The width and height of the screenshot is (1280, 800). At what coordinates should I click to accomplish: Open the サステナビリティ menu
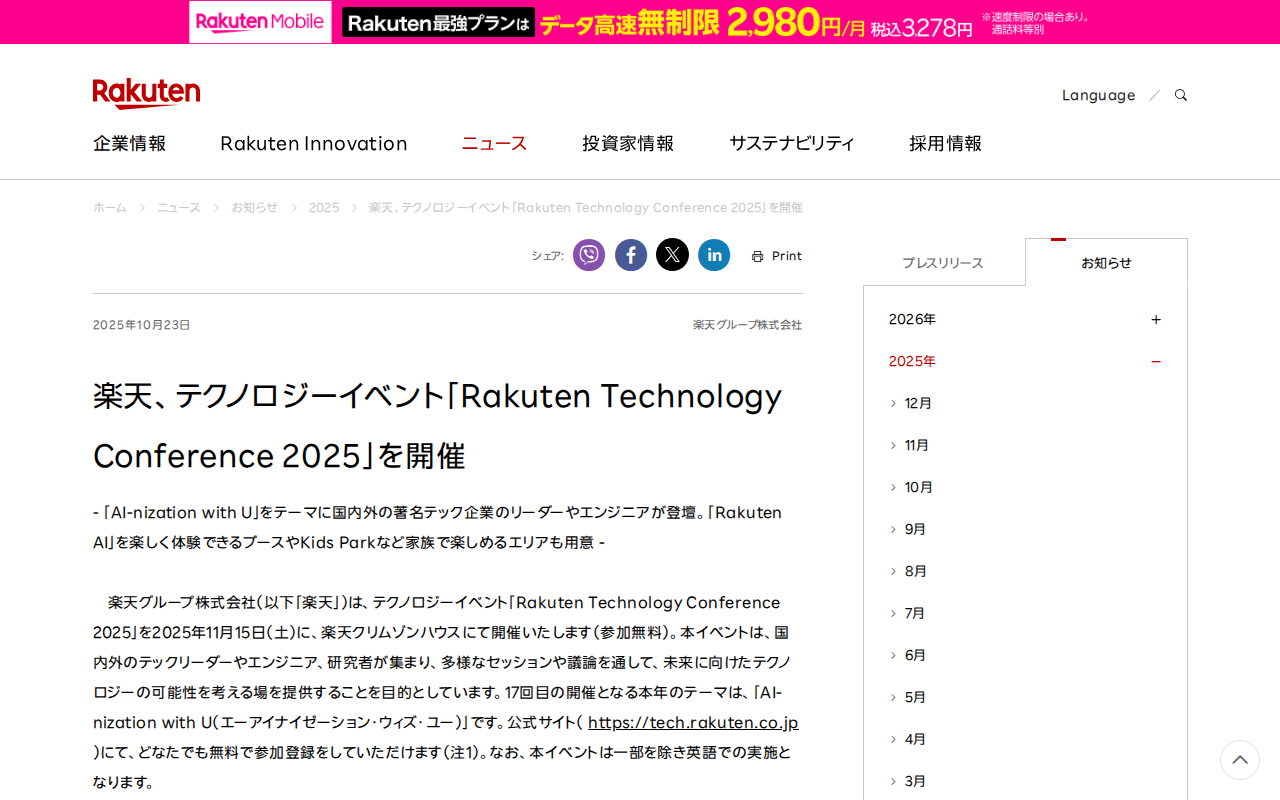(x=792, y=143)
